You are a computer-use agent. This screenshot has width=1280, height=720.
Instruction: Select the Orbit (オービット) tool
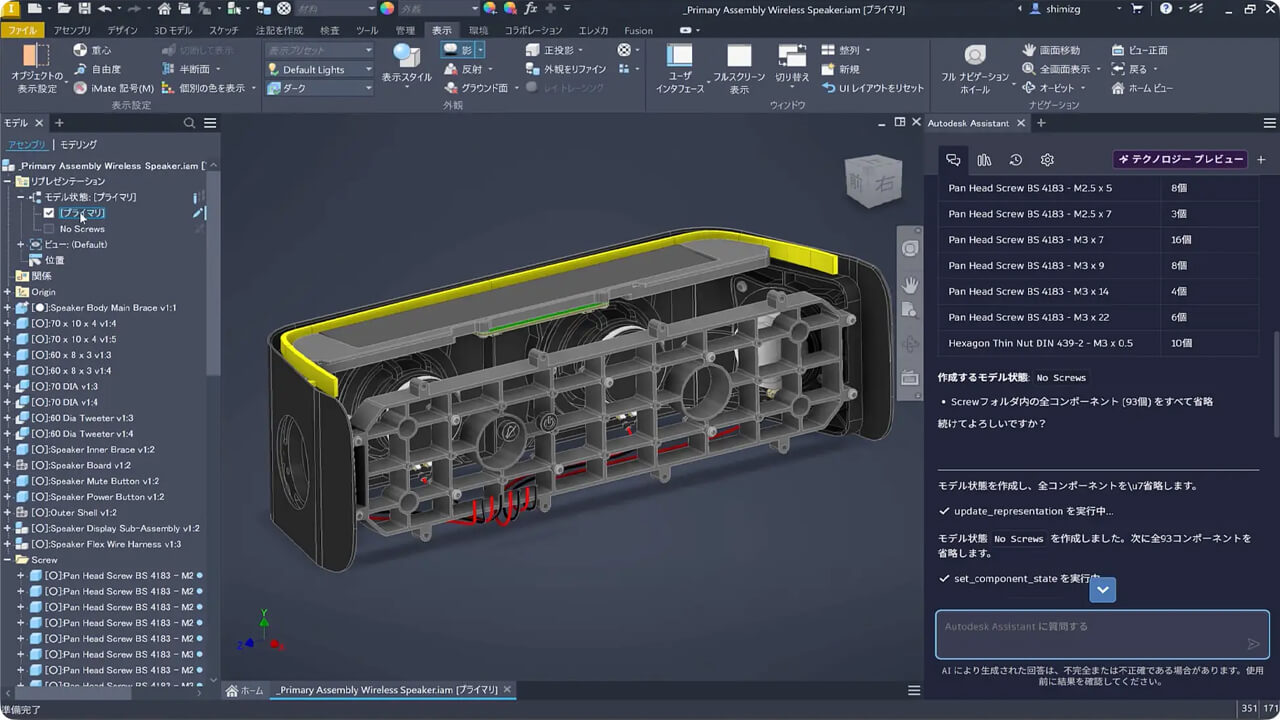1050,88
